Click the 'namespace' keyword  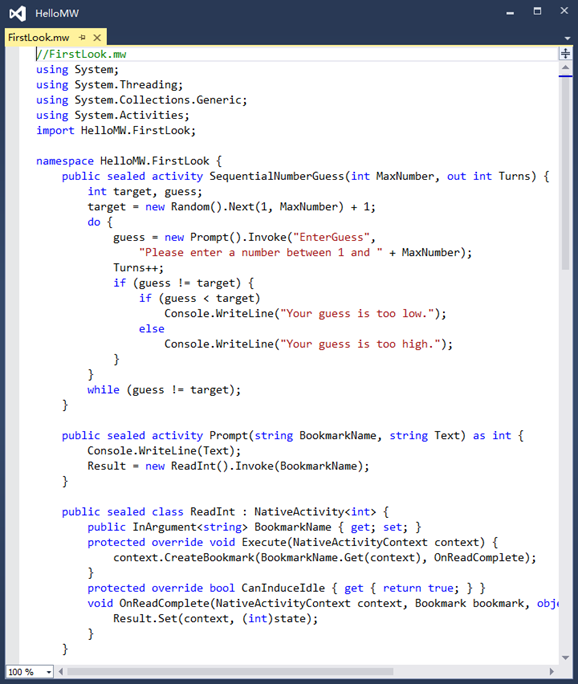coord(65,161)
